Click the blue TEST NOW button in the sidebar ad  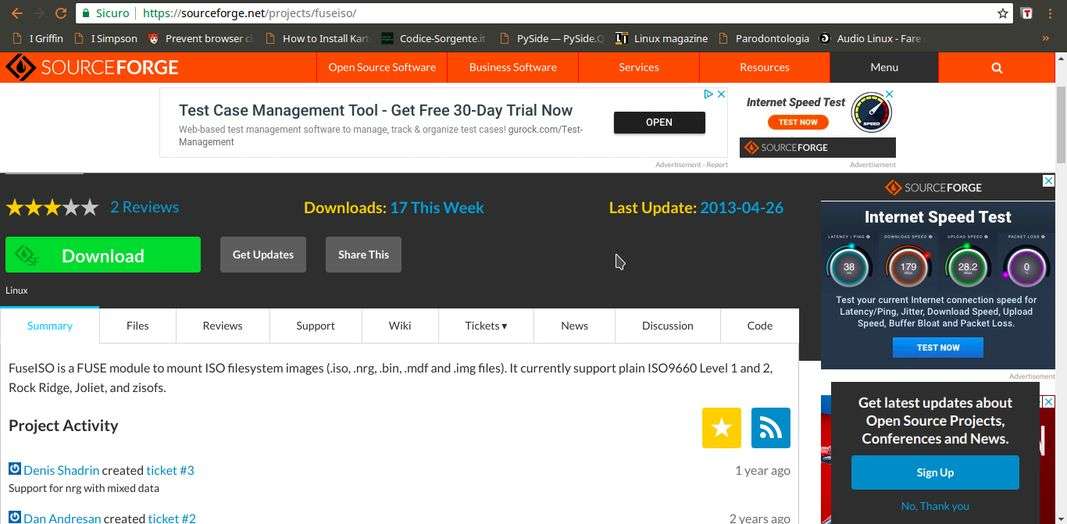[938, 347]
